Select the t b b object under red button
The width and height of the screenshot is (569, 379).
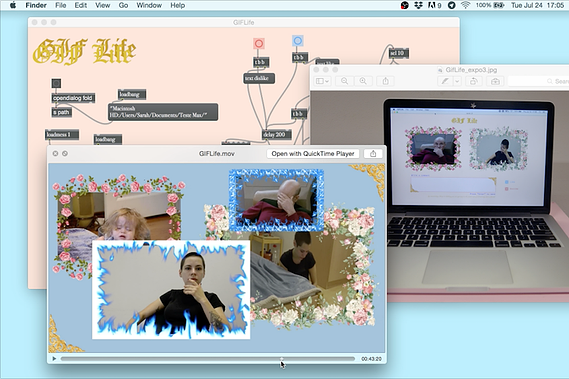[261, 62]
